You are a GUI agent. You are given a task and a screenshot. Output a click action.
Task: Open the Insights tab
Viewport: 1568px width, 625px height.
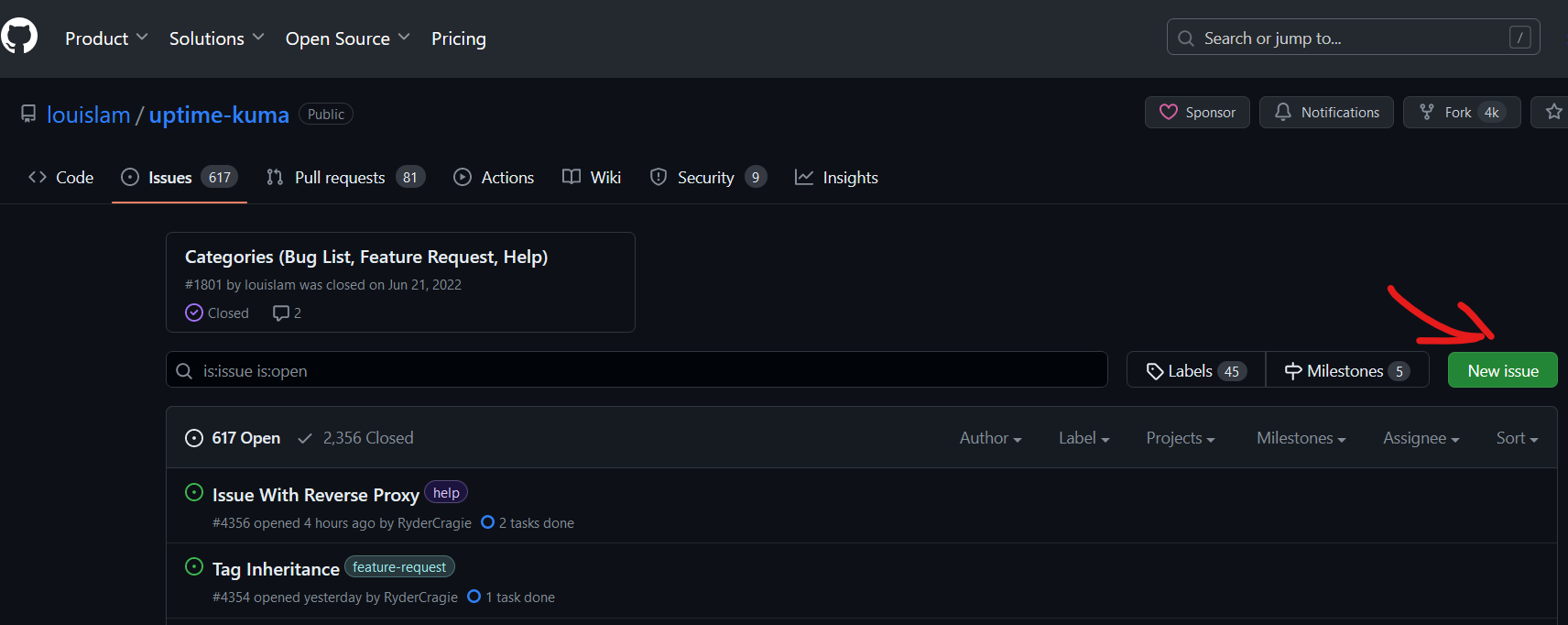pyautogui.click(x=836, y=178)
